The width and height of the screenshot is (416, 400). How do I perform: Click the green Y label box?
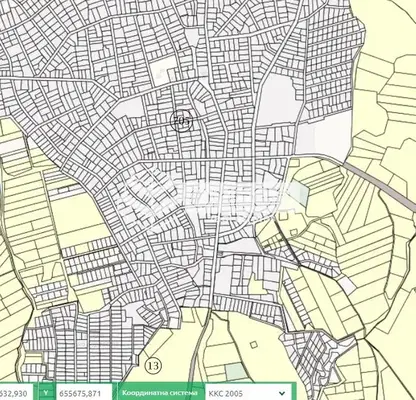tap(46, 393)
